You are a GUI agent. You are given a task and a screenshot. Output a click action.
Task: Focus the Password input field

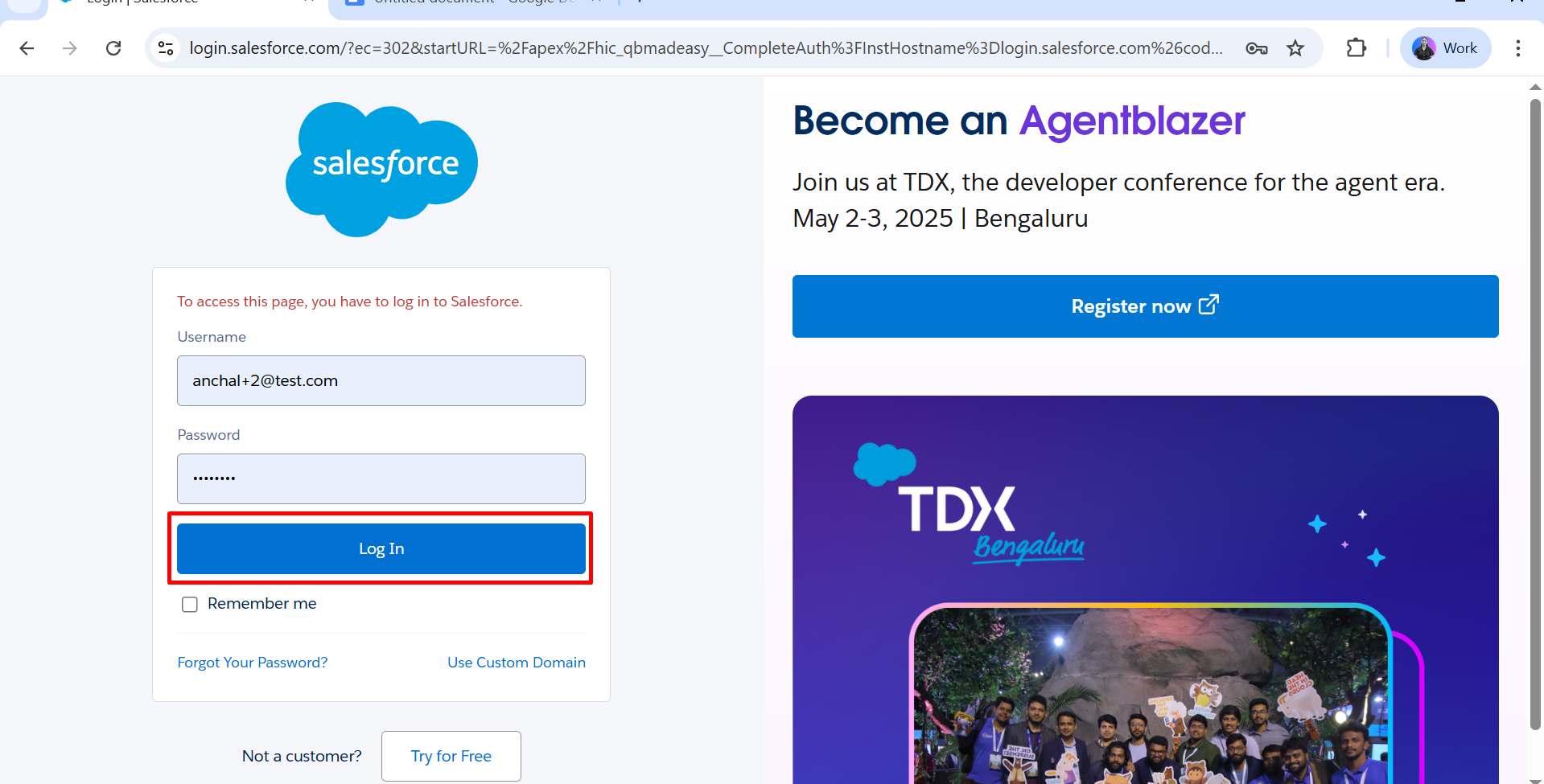(381, 478)
